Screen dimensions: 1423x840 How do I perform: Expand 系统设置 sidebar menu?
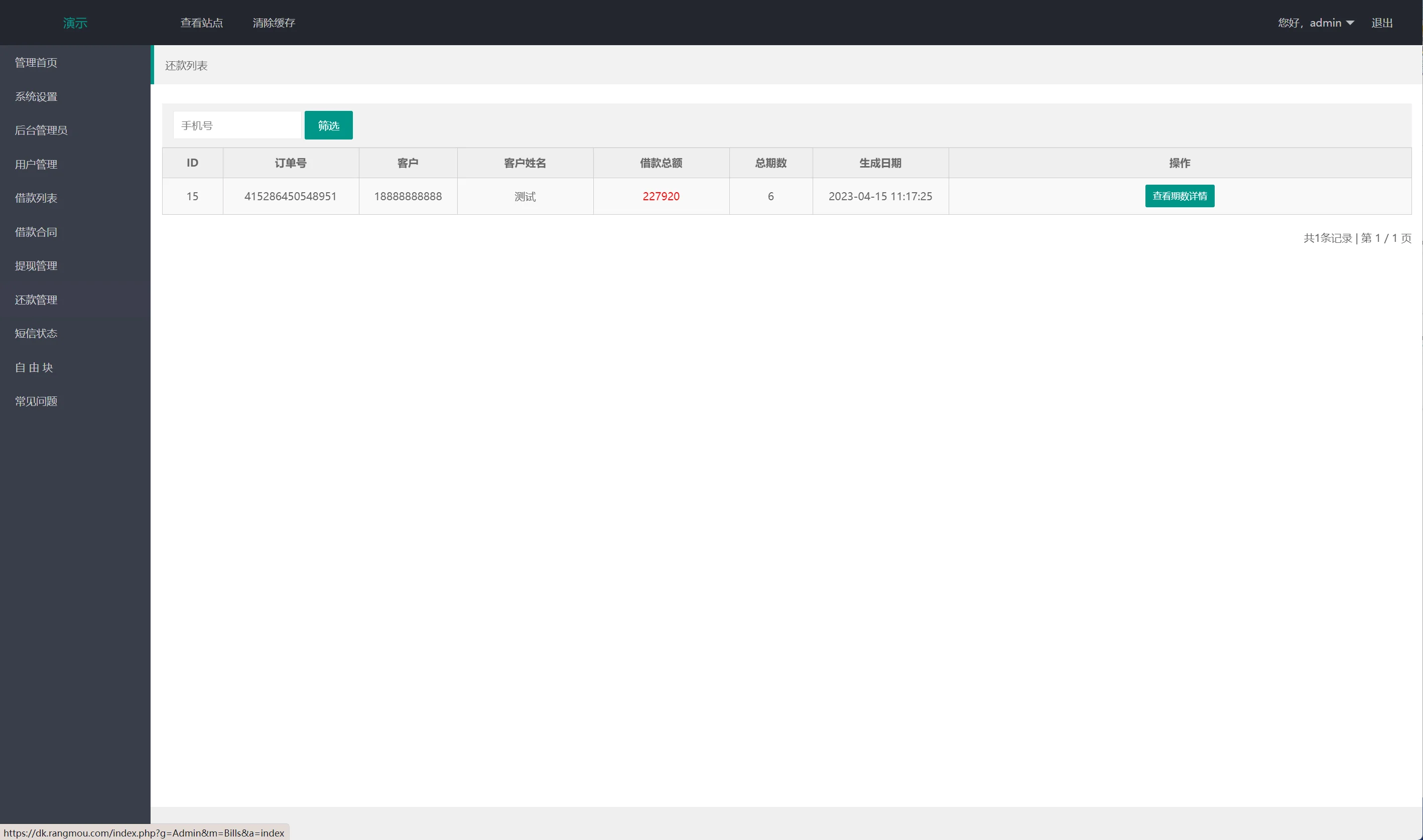(x=36, y=97)
